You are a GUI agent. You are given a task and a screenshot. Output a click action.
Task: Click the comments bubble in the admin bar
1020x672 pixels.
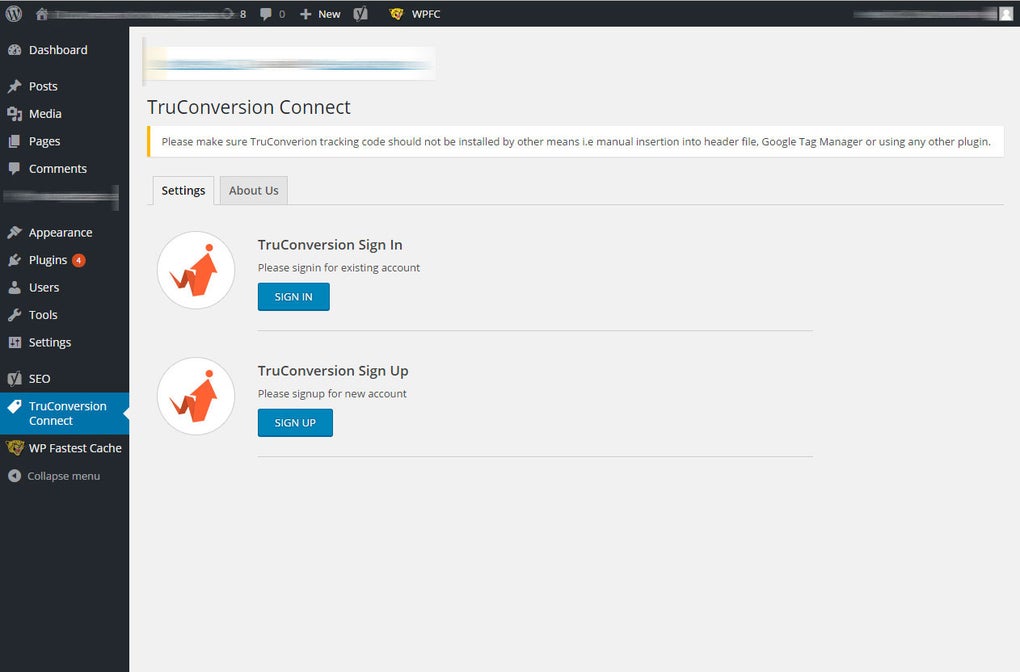click(x=266, y=13)
